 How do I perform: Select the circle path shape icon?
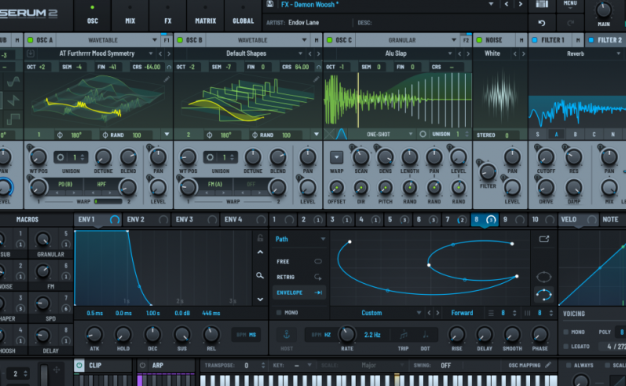point(544,277)
